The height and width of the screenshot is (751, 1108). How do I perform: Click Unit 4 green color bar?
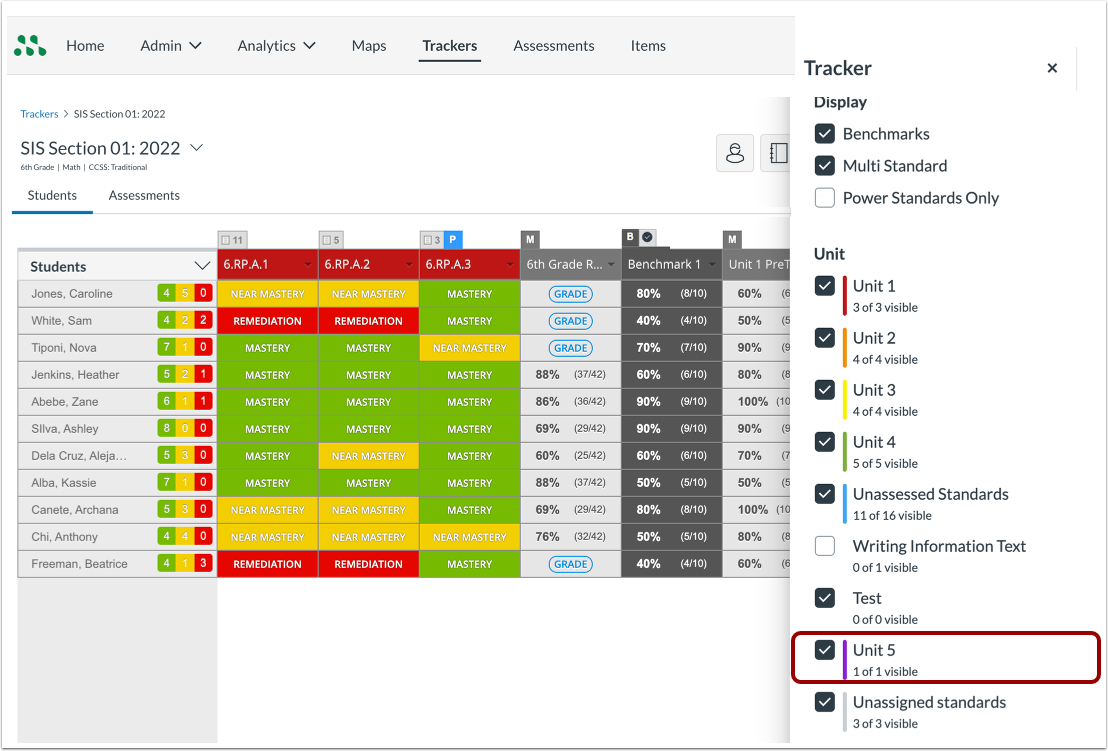844,451
